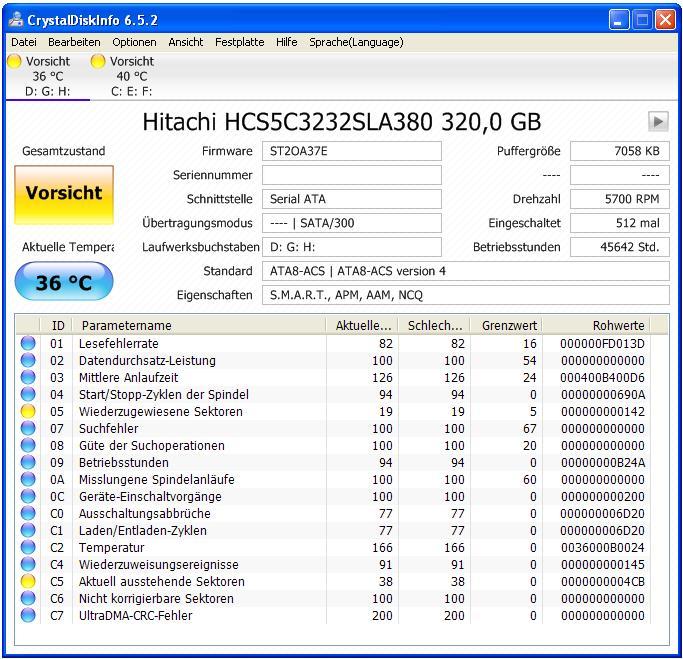Click the Übertragungsmodus field SATA/300
Image resolution: width=683 pixels, height=659 pixels.
point(352,223)
